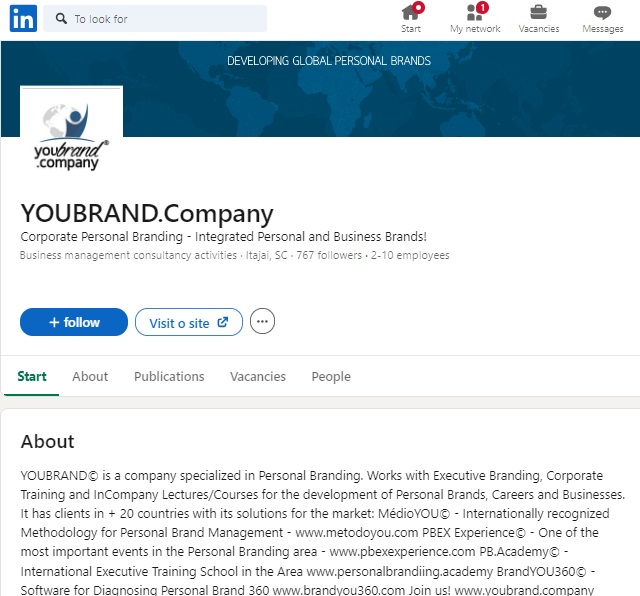The height and width of the screenshot is (596, 640).
Task: Open the Start home icon
Action: pyautogui.click(x=411, y=13)
